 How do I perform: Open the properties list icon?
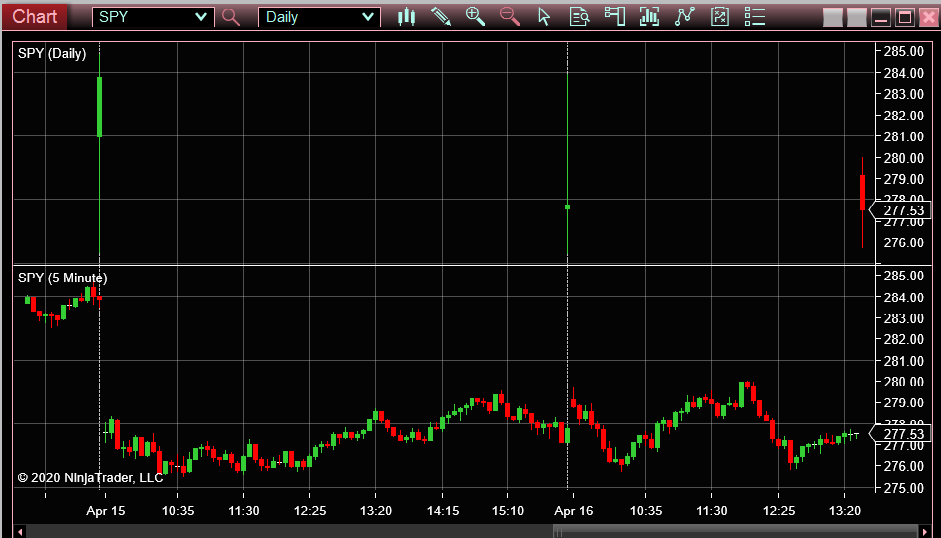click(754, 17)
